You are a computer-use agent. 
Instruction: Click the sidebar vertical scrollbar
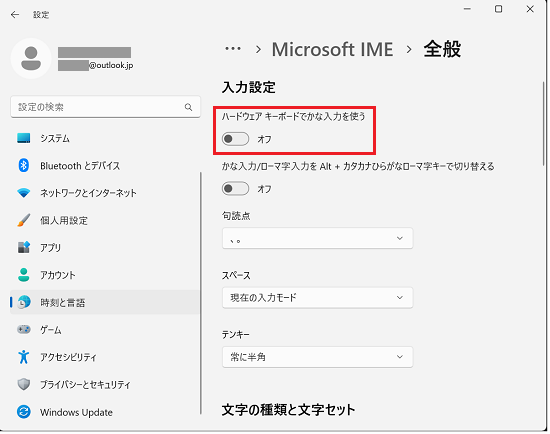coord(201,293)
